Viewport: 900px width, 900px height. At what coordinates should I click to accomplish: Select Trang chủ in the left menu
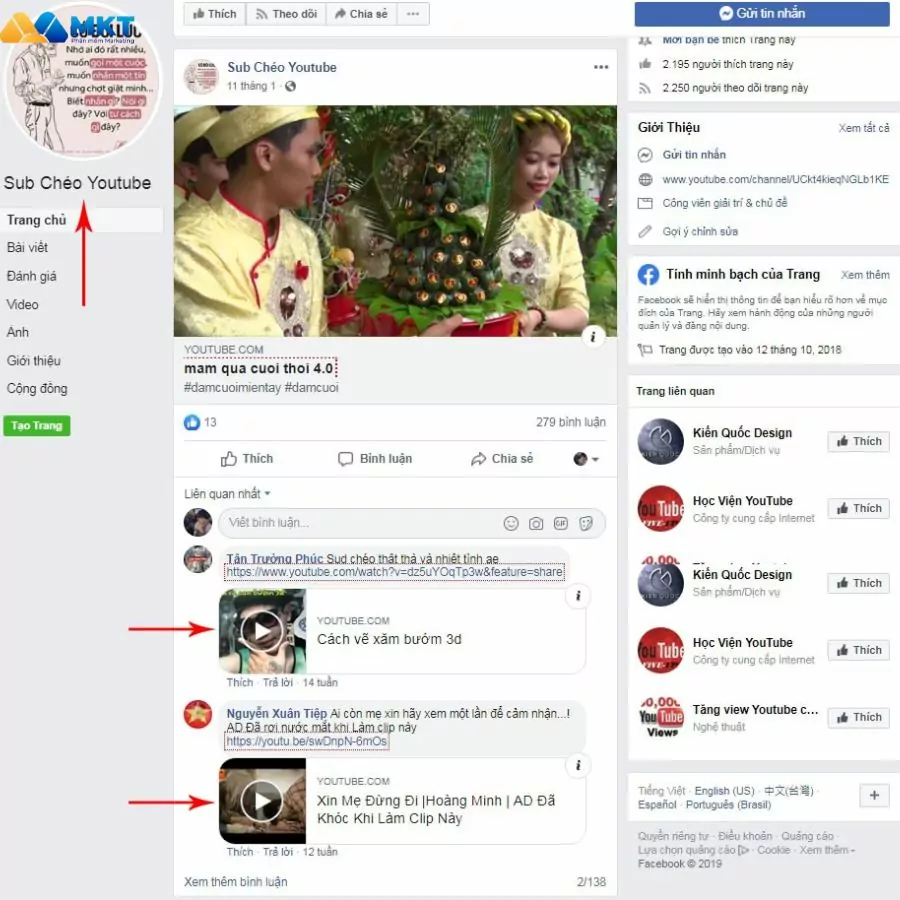click(x=82, y=220)
